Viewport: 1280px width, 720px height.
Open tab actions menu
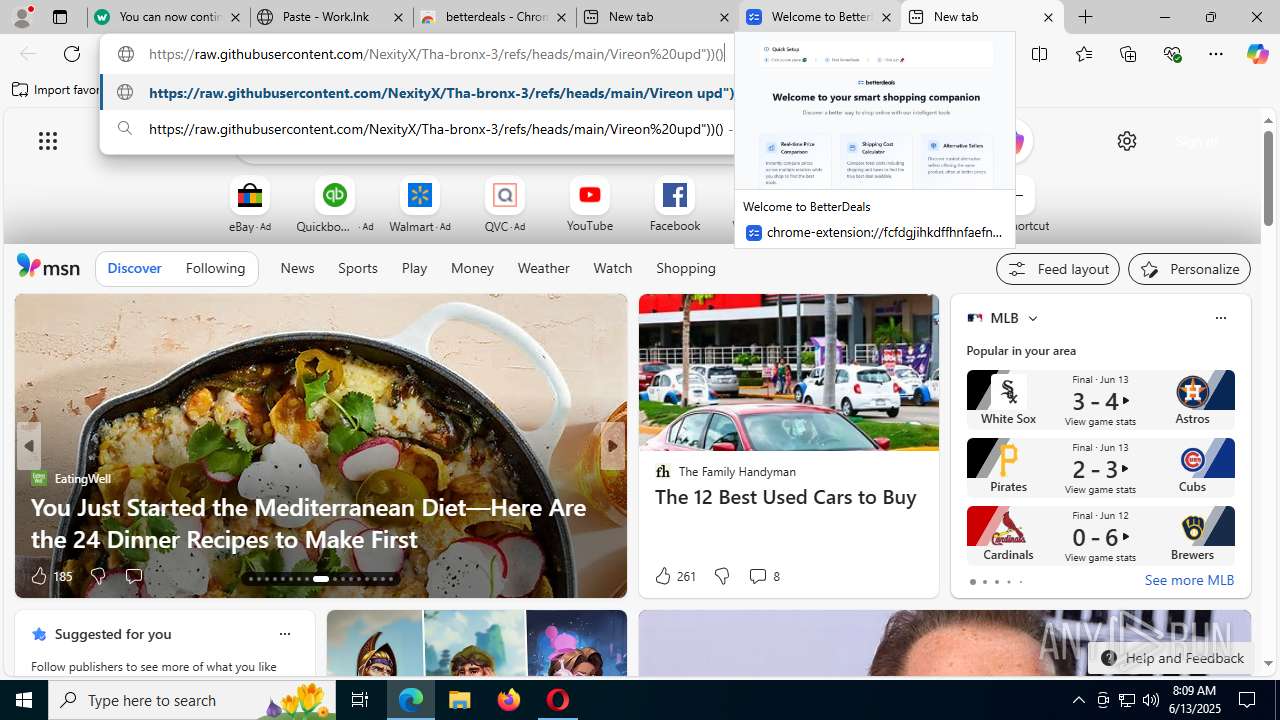pos(60,17)
